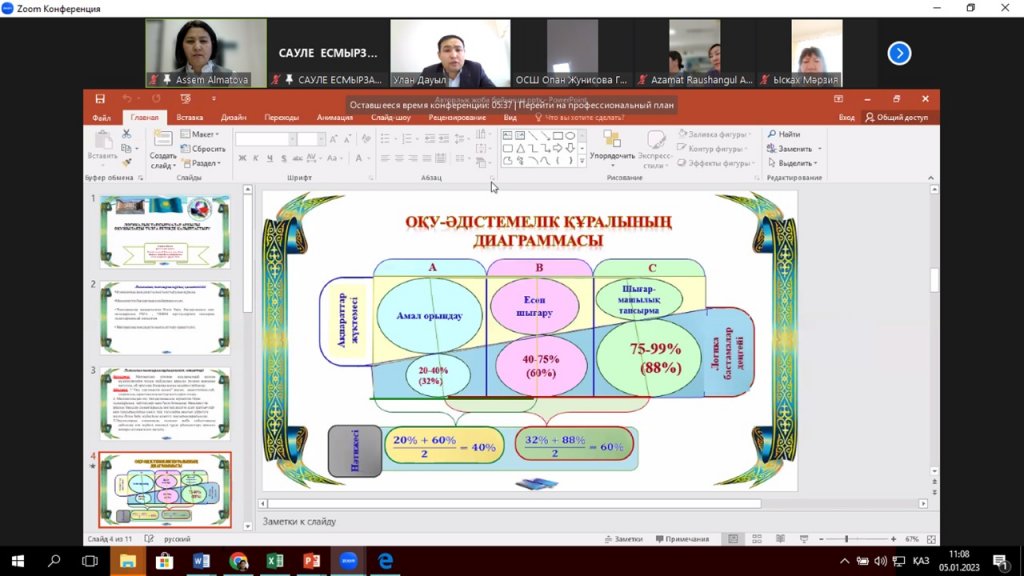
Task: Switch to reading view in status bar
Action: (x=780, y=539)
